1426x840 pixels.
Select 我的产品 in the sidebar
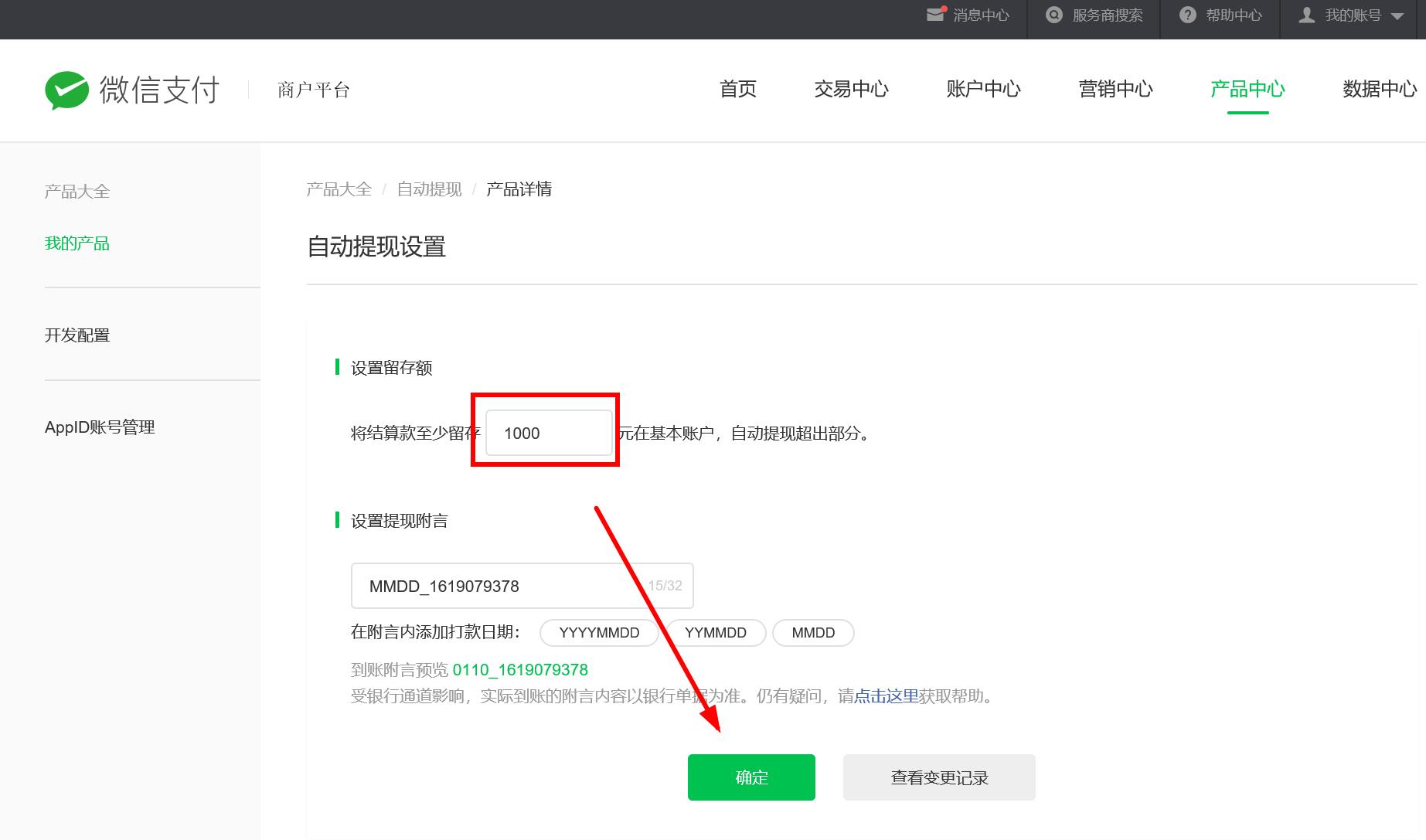77,243
